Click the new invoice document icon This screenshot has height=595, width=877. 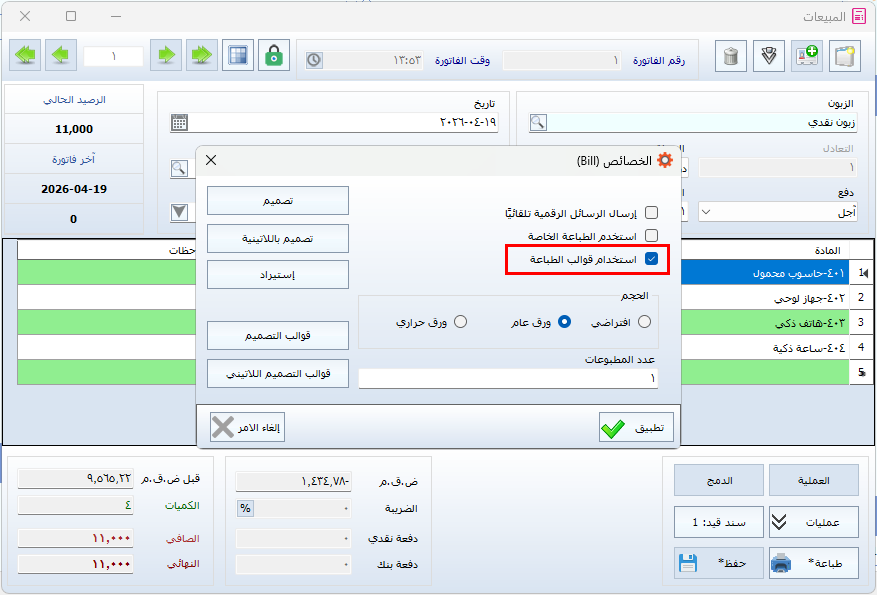point(846,56)
